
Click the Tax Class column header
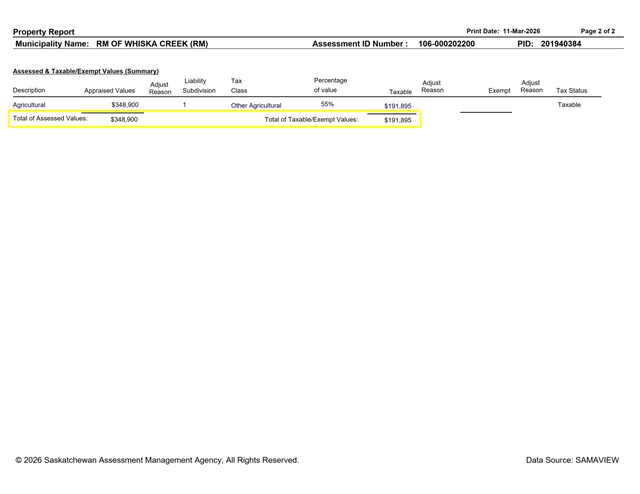238,86
